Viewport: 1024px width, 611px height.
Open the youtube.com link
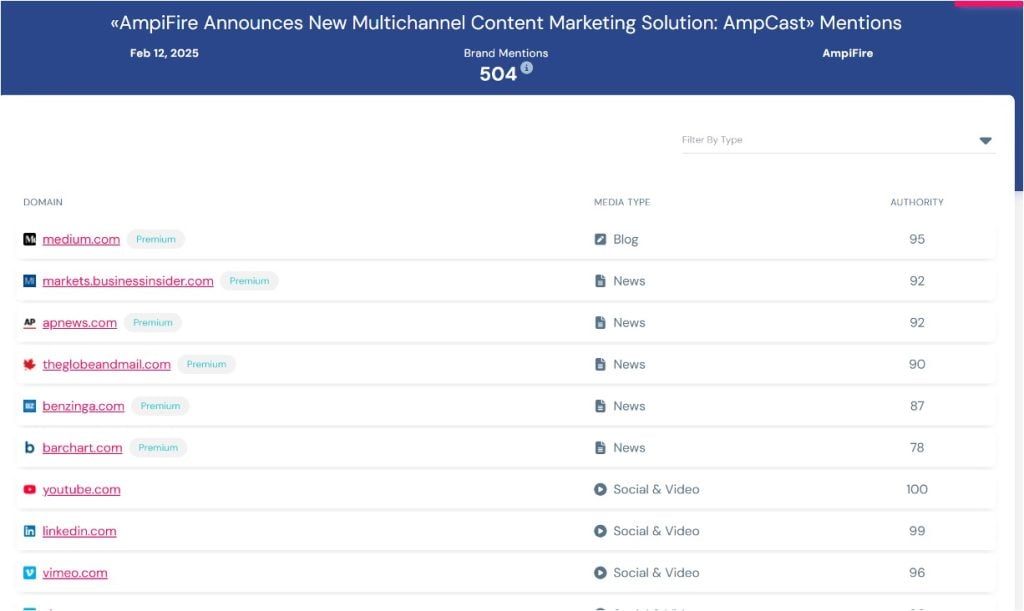pyautogui.click(x=82, y=490)
